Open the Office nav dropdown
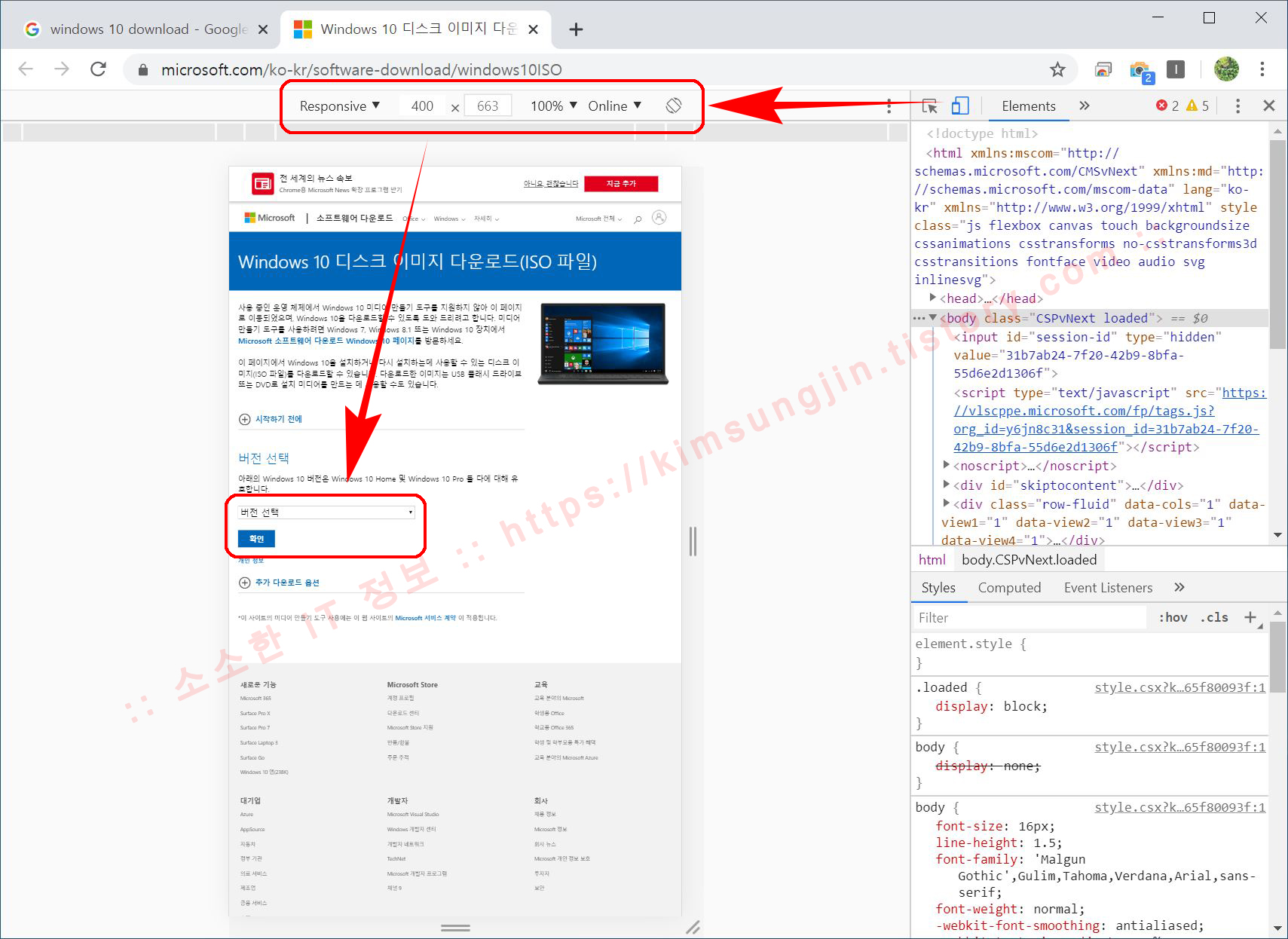 (x=414, y=219)
